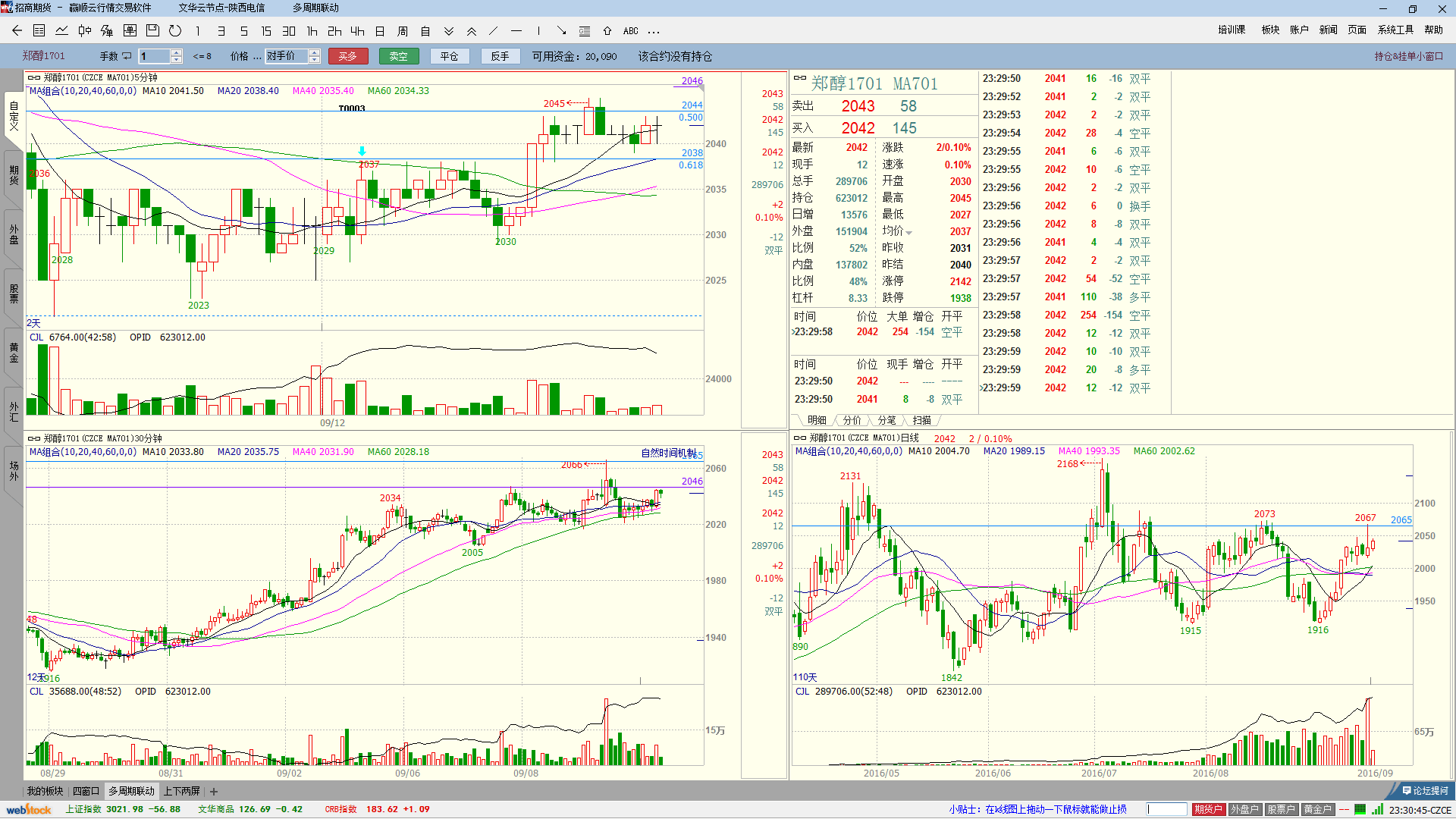Open the 四窗口 bottom tab
Image resolution: width=1456 pixels, height=819 pixels.
tap(86, 791)
